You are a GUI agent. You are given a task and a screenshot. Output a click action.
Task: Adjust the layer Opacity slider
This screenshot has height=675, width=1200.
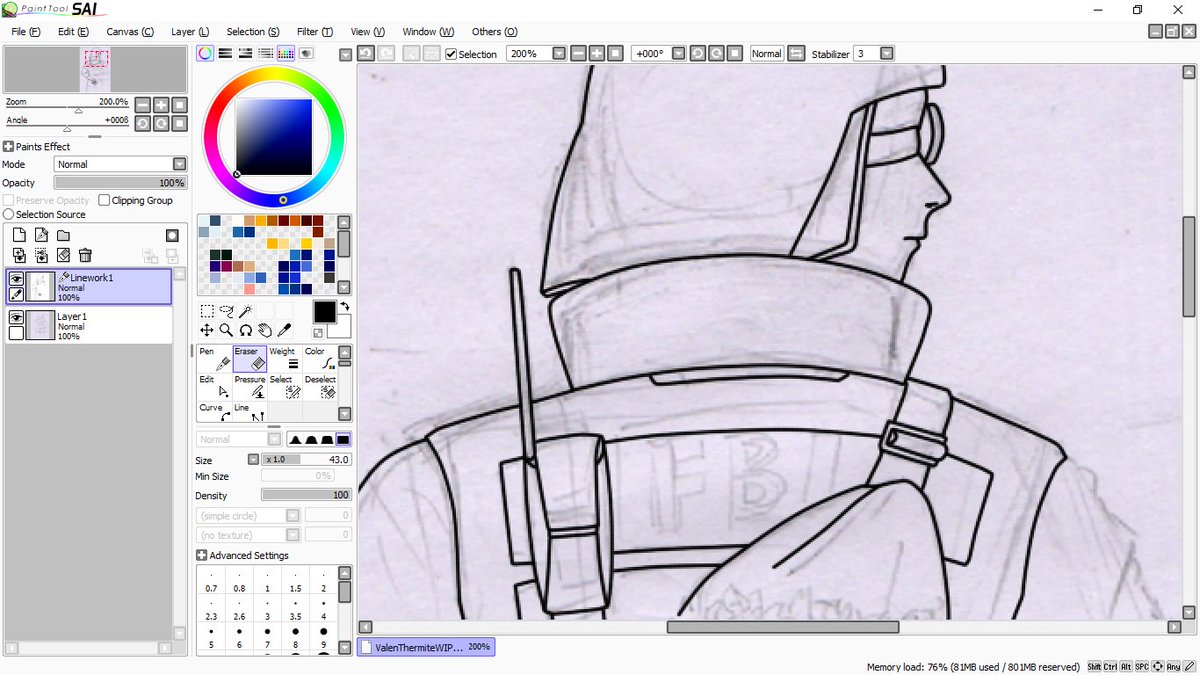point(120,183)
